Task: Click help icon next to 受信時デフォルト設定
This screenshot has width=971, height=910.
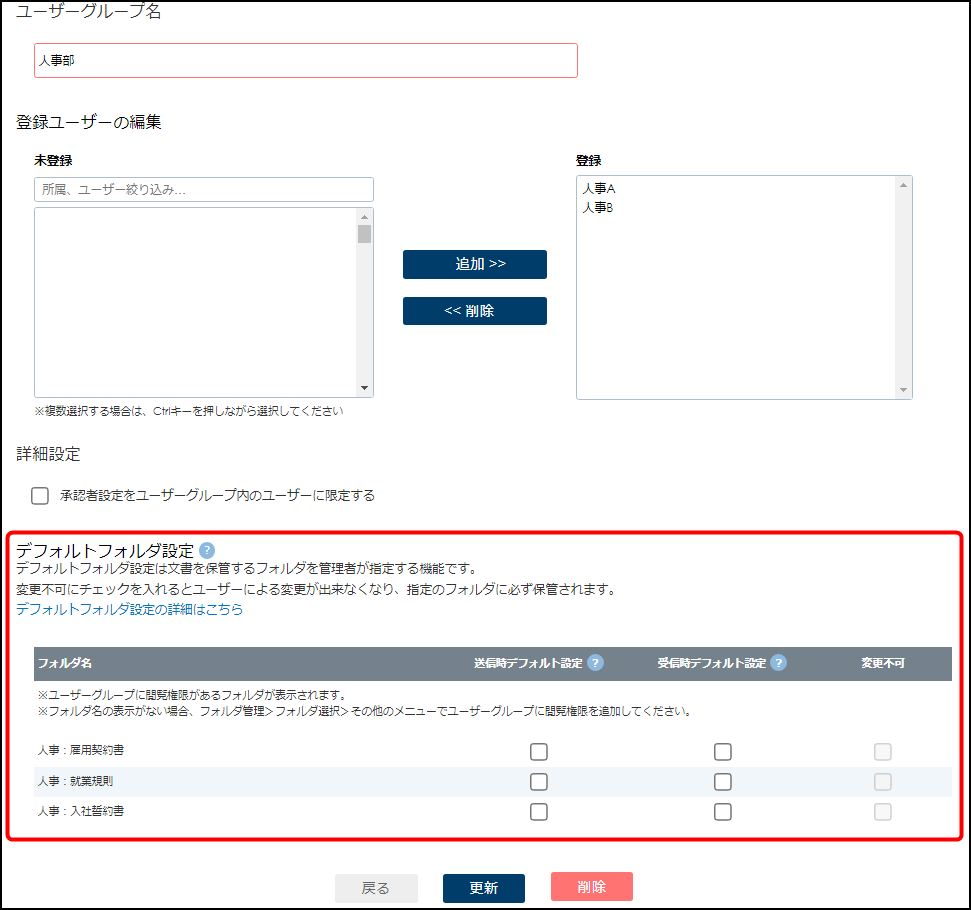Action: click(x=778, y=663)
